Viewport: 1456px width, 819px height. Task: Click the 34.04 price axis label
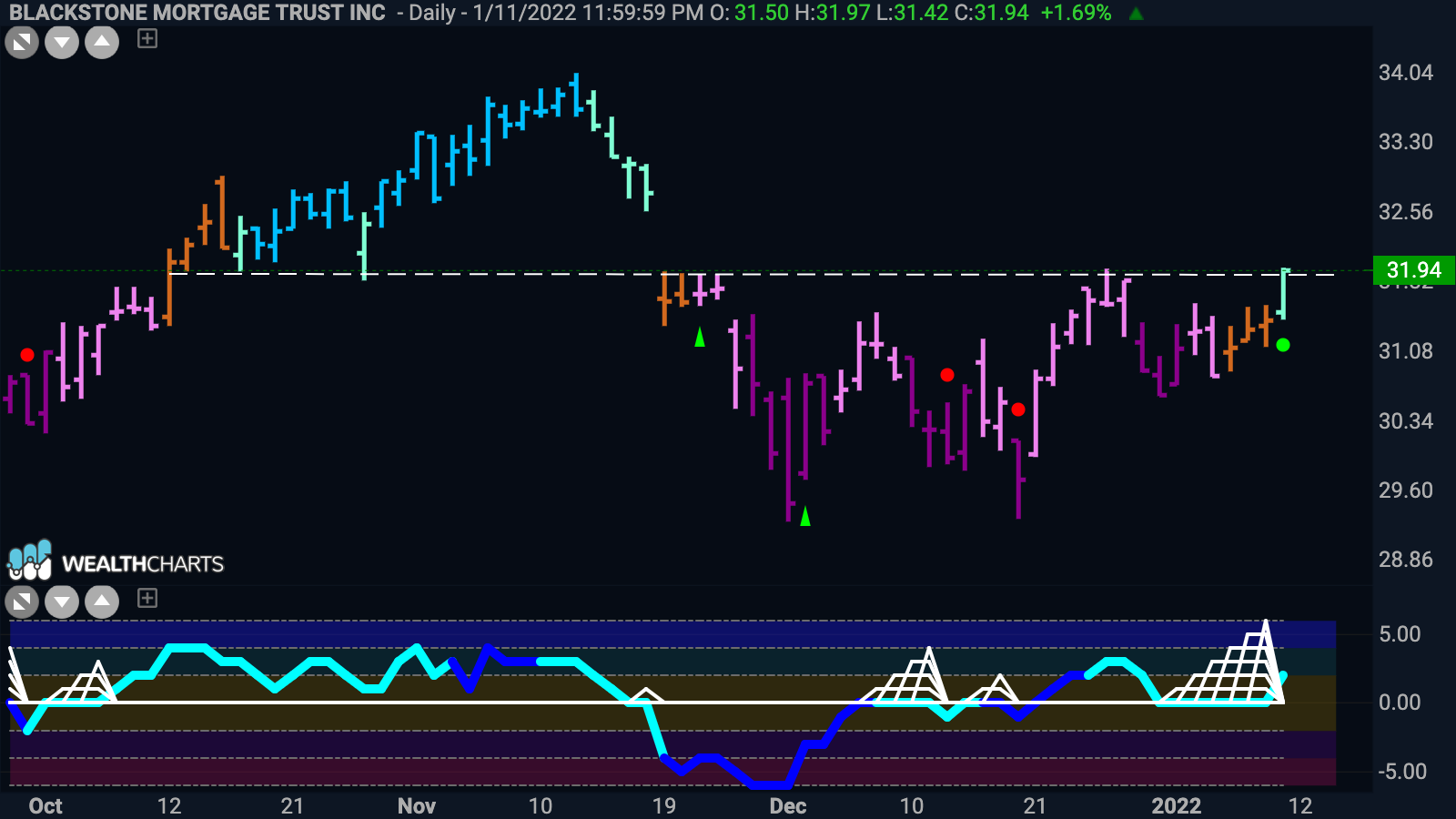point(1406,73)
